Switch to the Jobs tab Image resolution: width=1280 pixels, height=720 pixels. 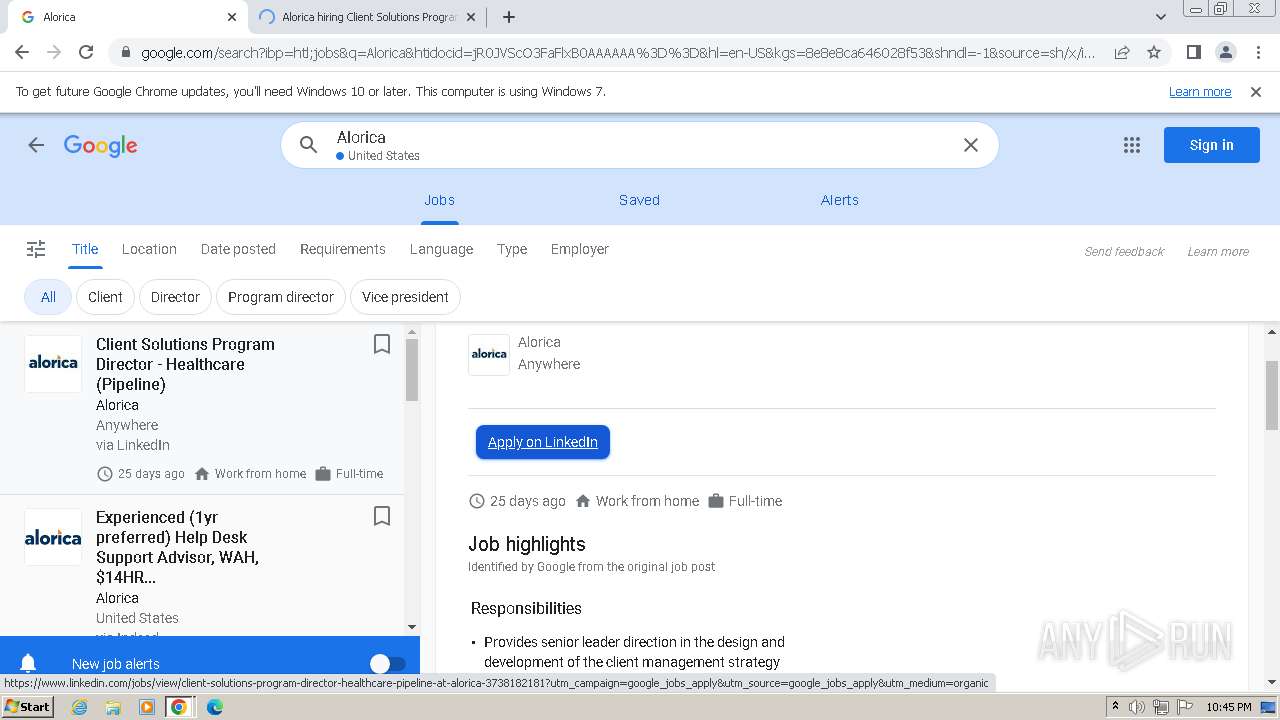(439, 200)
